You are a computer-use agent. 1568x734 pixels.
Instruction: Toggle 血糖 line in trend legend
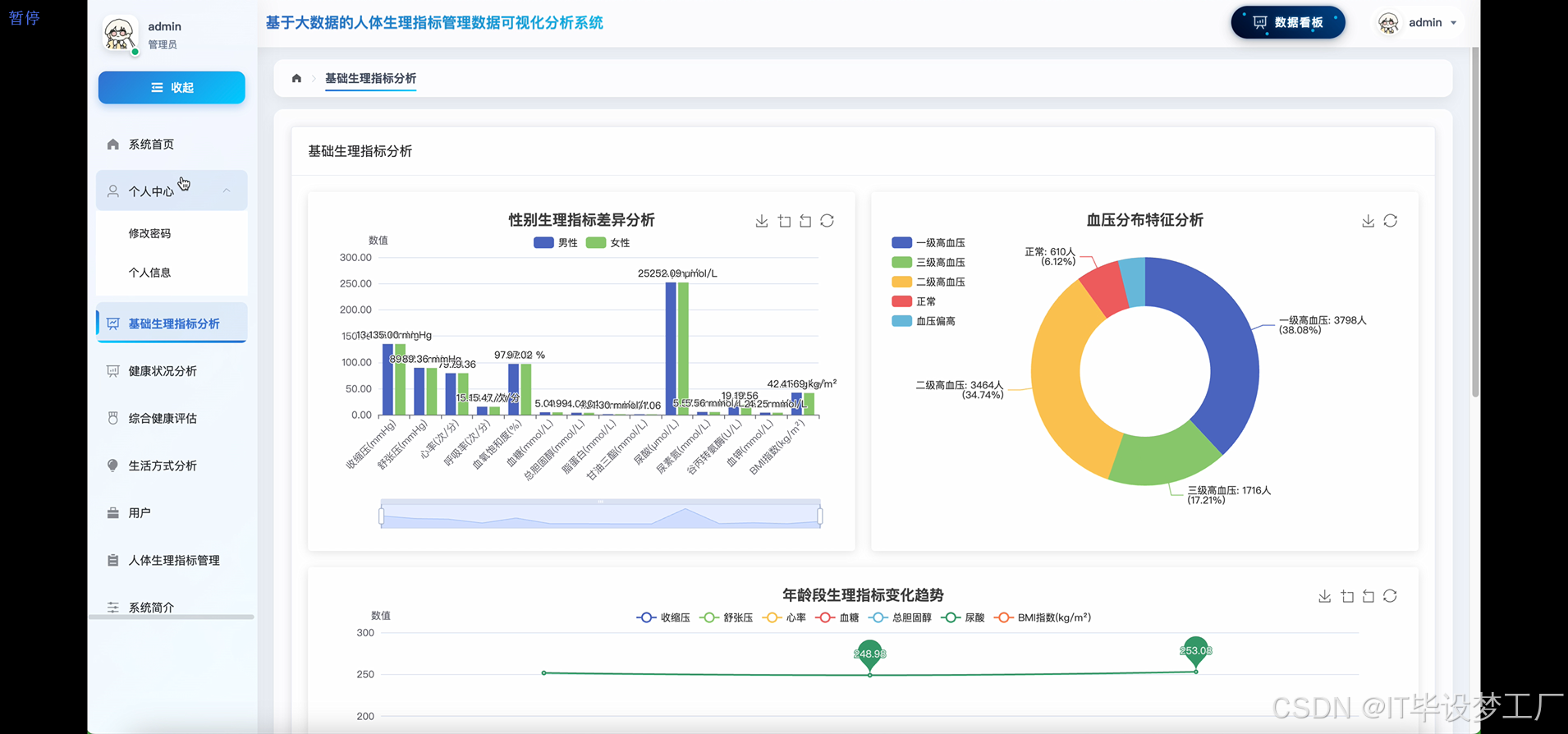[x=837, y=617]
